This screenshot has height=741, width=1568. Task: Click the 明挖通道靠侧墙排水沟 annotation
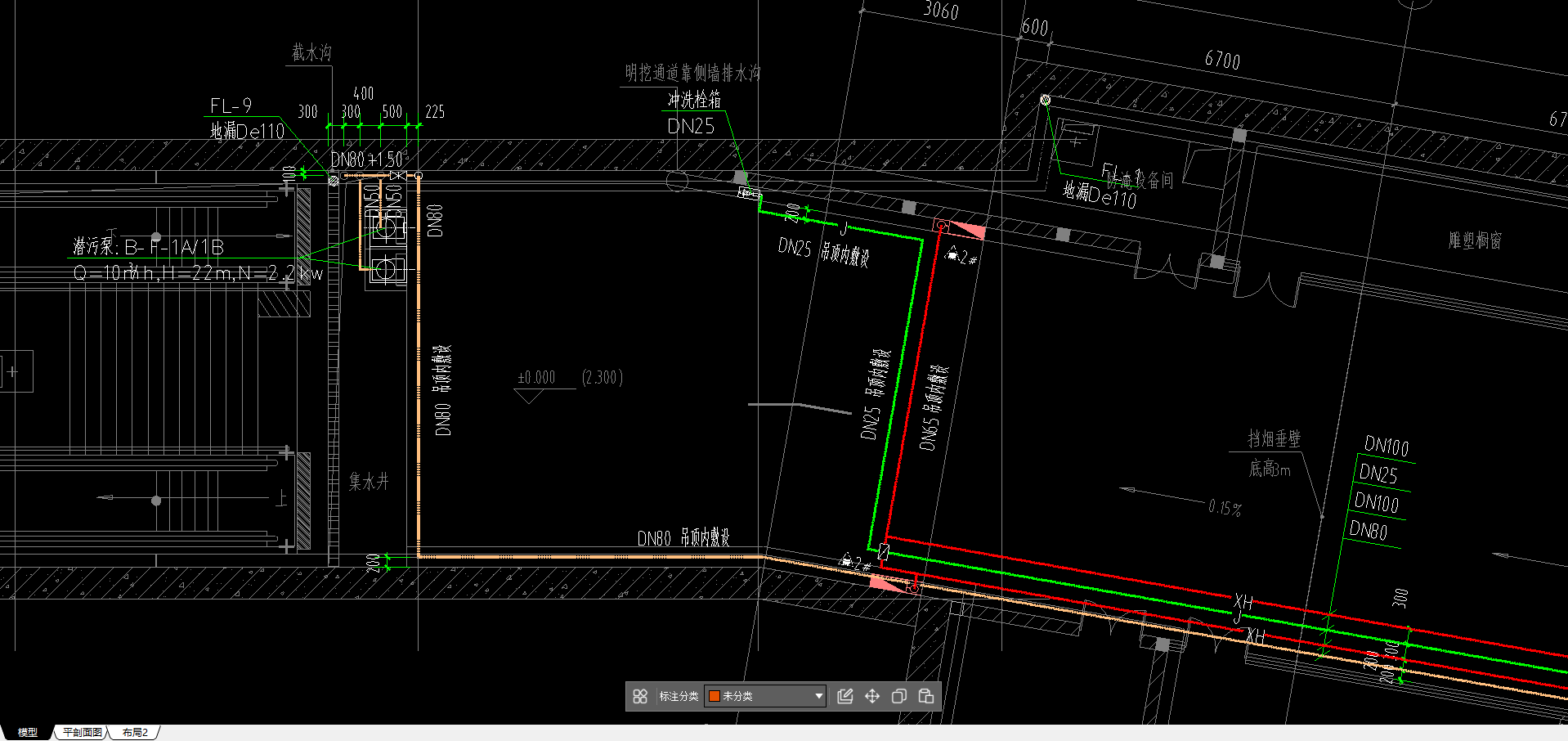click(x=692, y=73)
